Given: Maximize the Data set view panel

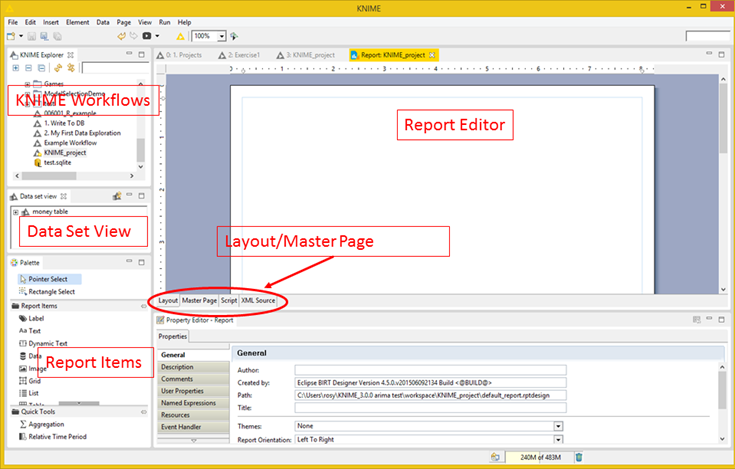Looking at the screenshot, I should click(142, 196).
